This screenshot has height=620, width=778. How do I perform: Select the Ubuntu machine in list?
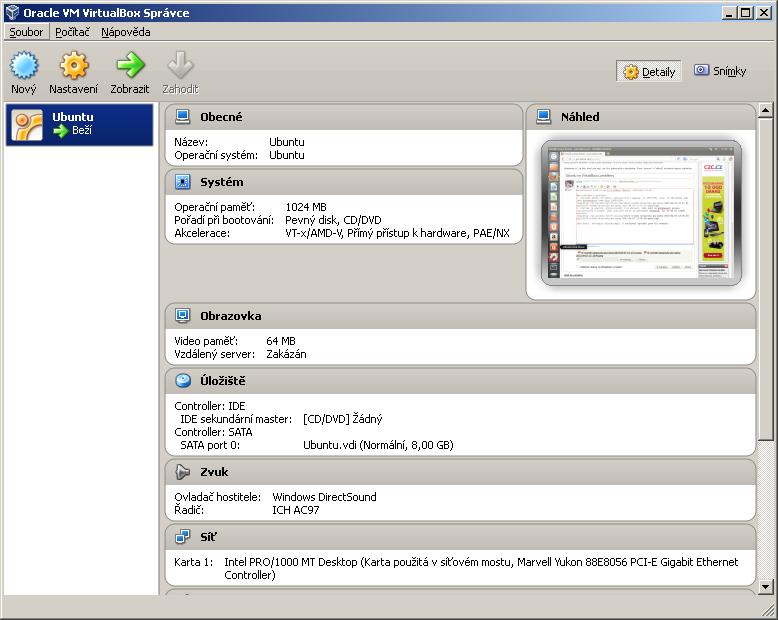(79, 125)
